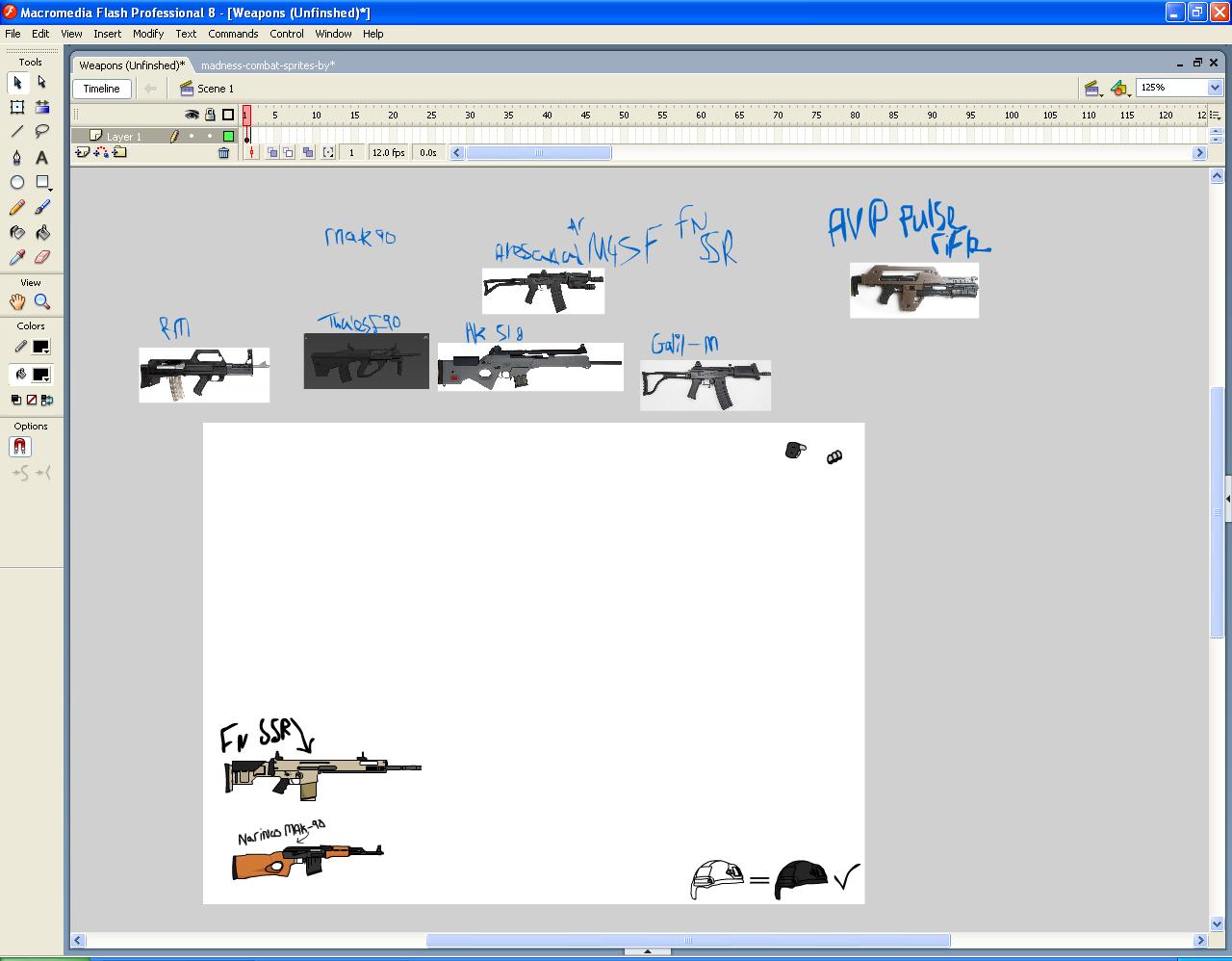Hide Layer 1 using eye column dot
This screenshot has width=1232, height=961.
point(192,137)
